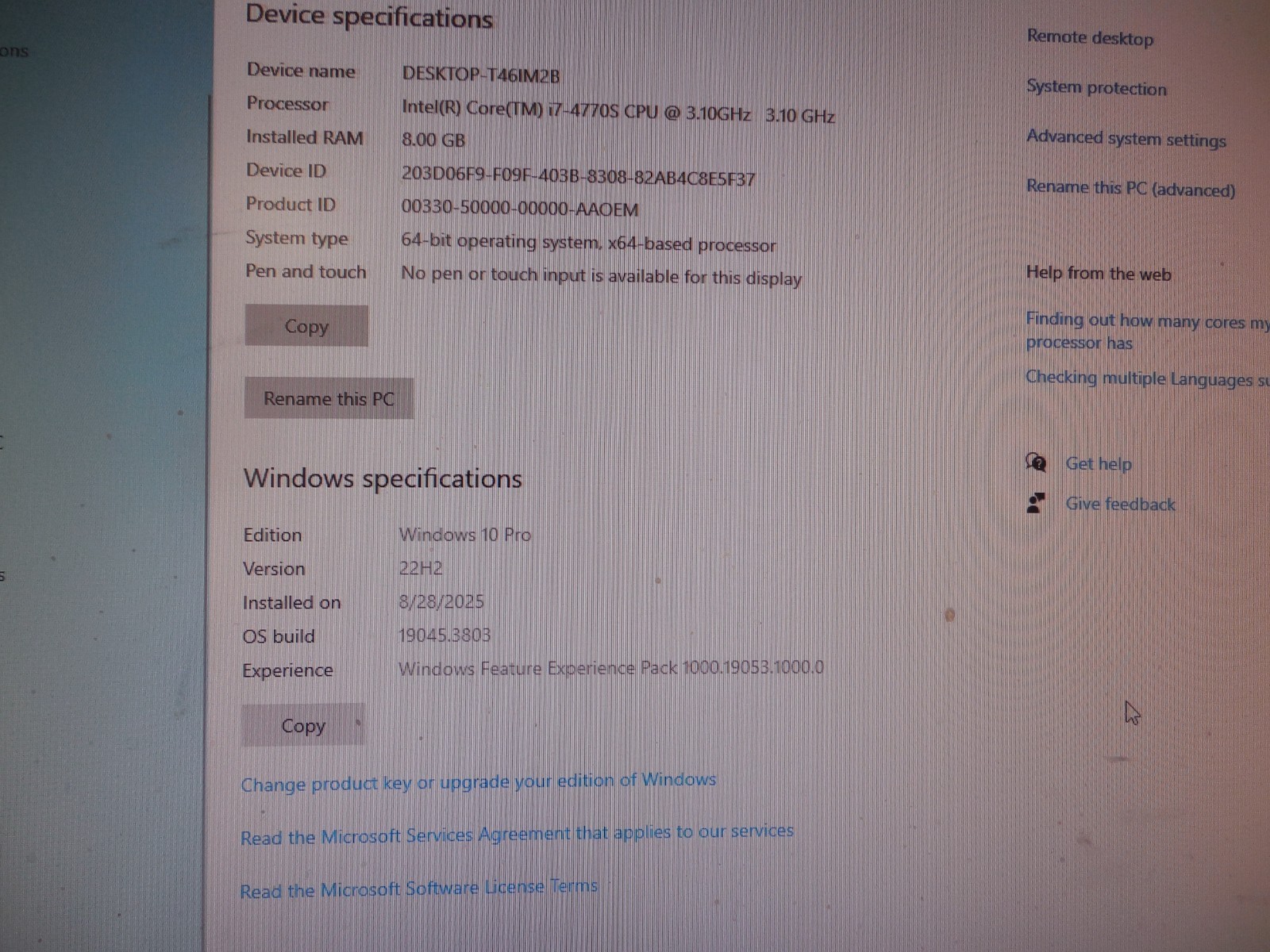Click the Version label
The height and width of the screenshot is (952, 1270).
[274, 569]
